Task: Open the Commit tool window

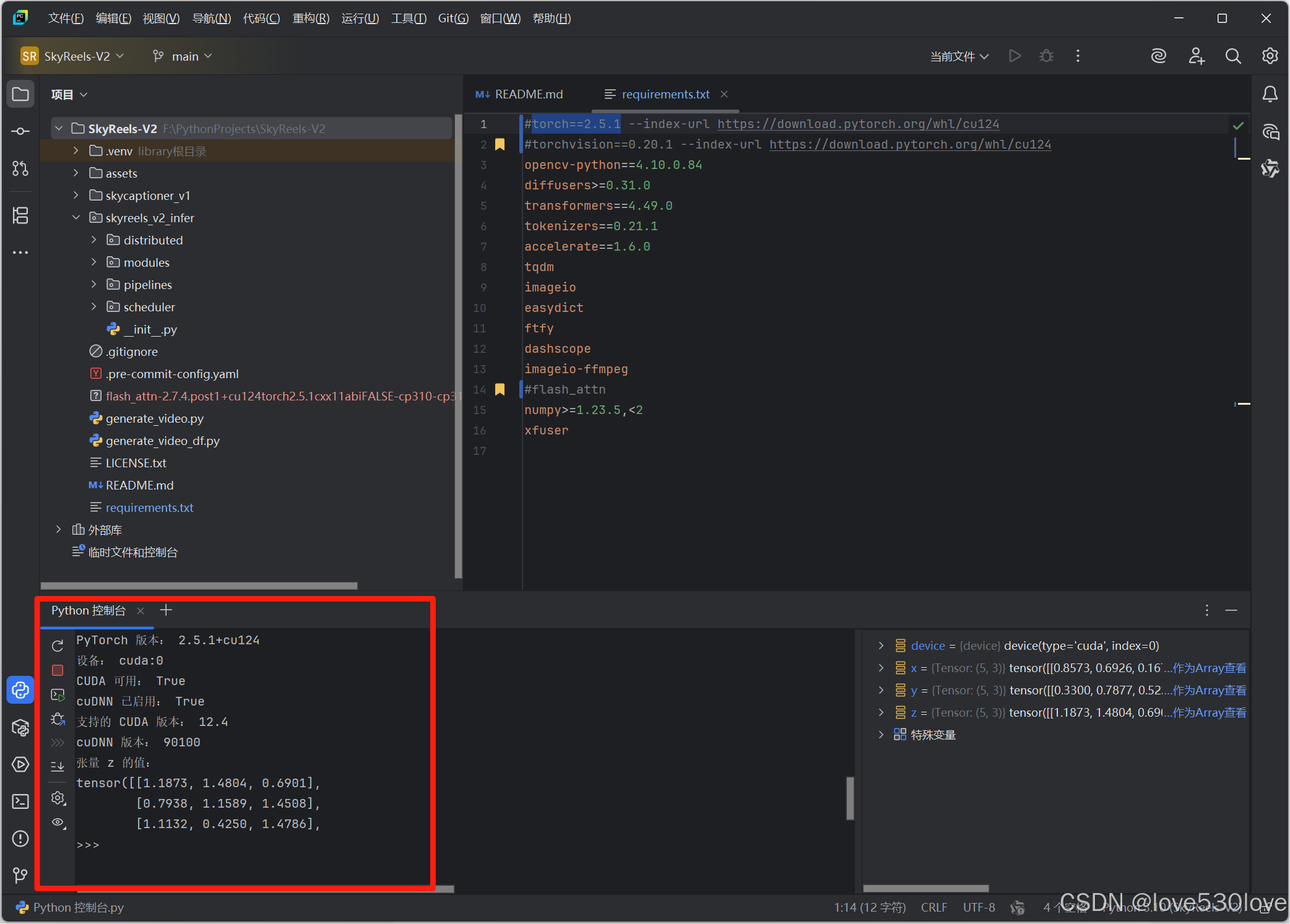Action: click(x=20, y=131)
